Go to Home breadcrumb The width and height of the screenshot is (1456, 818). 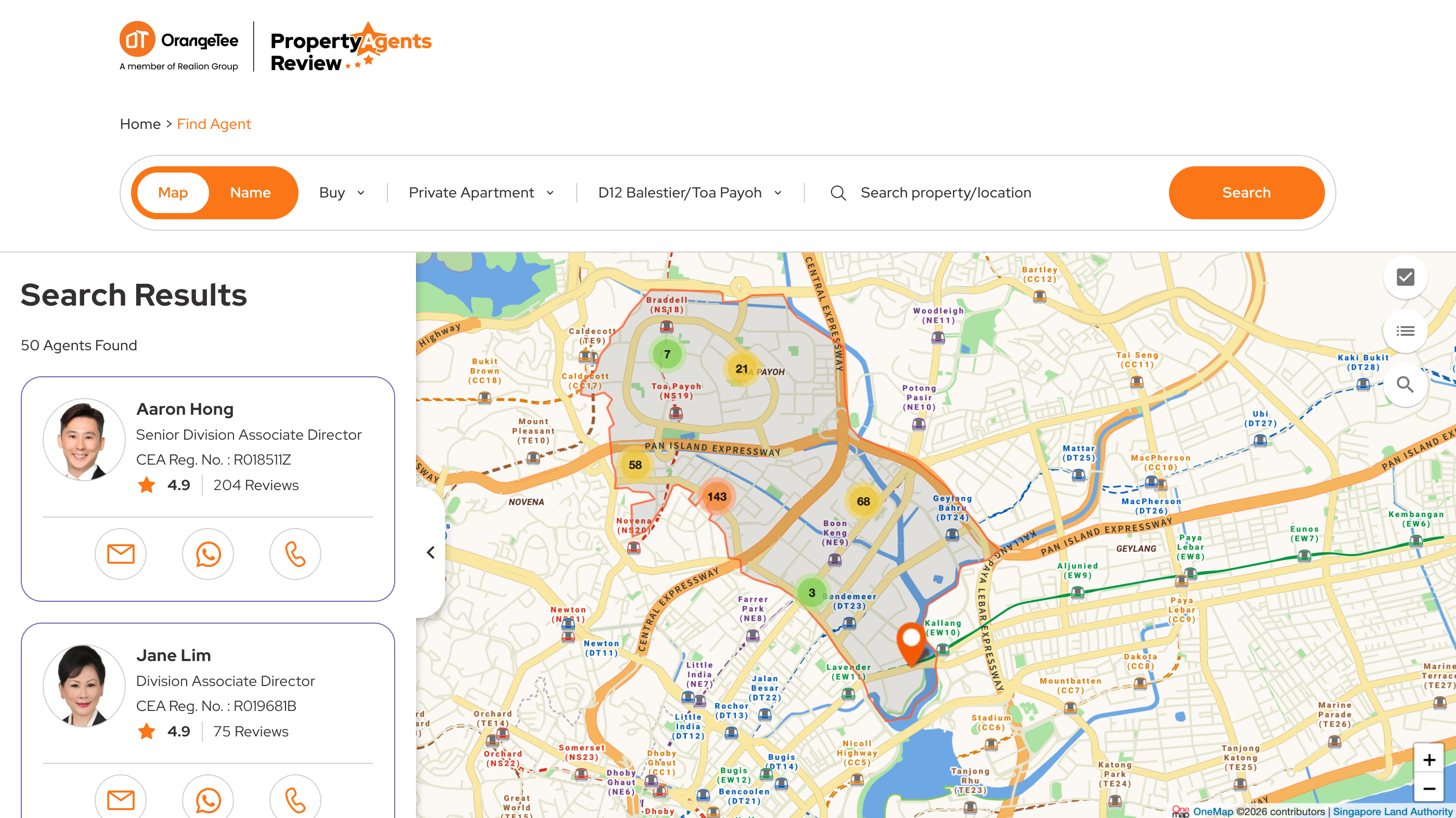(x=140, y=124)
